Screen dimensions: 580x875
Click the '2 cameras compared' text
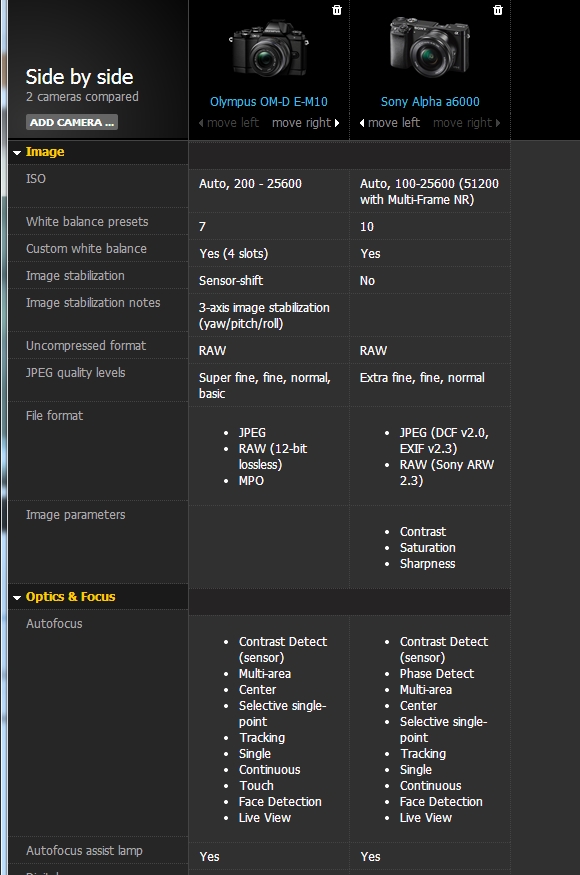pyautogui.click(x=82, y=97)
